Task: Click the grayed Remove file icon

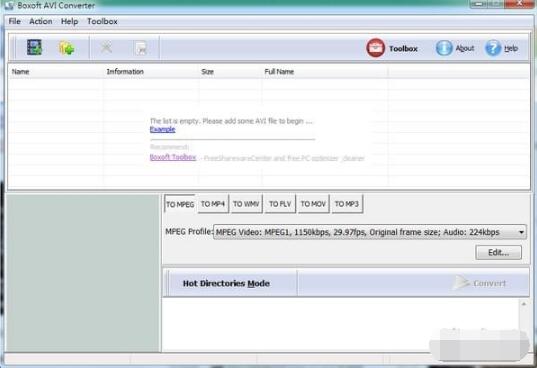Action: click(106, 47)
